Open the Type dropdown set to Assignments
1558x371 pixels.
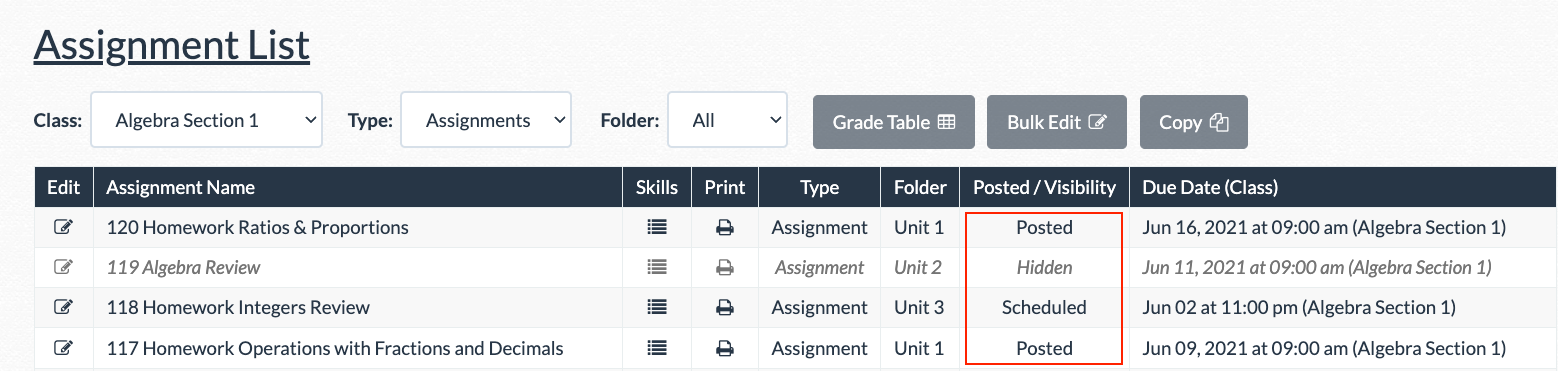486,120
